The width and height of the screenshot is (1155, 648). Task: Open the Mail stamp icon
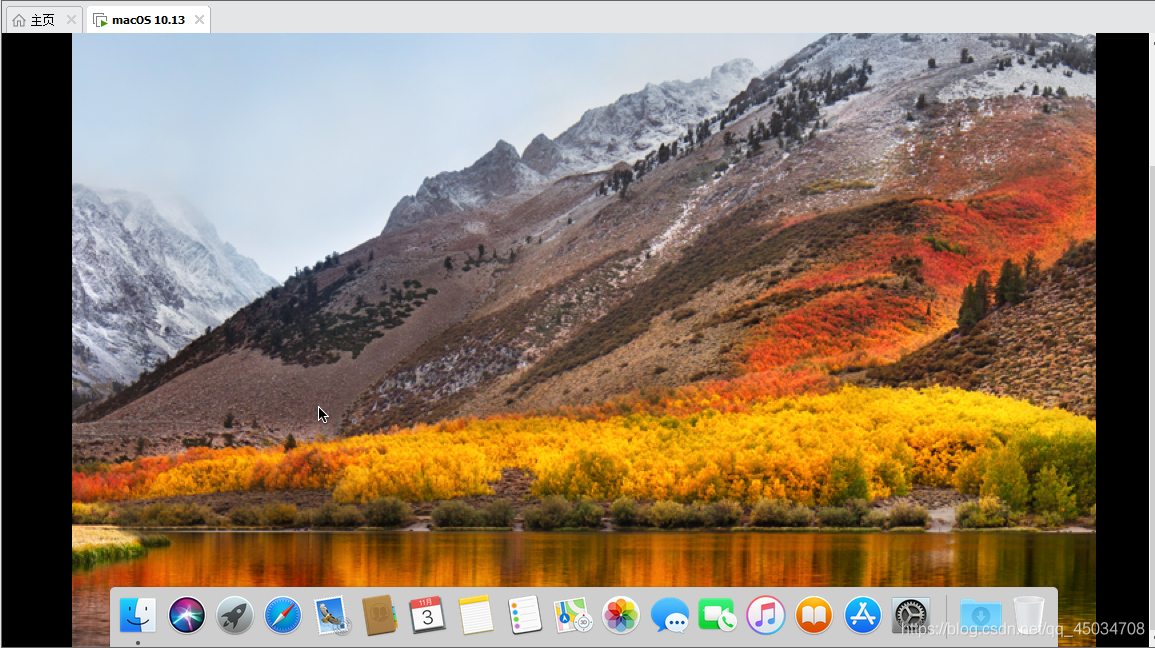[x=331, y=615]
